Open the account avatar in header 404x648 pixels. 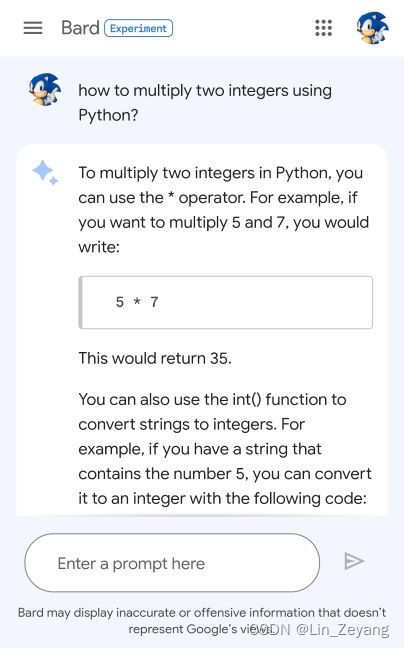tap(372, 28)
